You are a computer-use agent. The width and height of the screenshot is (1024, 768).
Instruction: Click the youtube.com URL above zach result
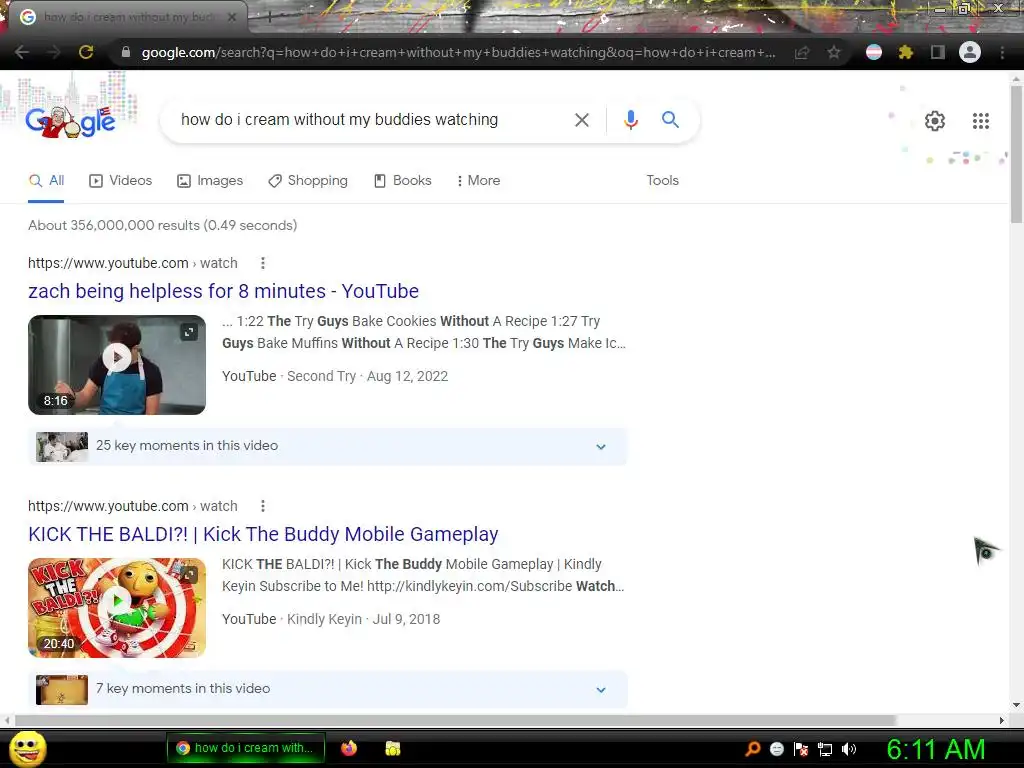point(133,263)
